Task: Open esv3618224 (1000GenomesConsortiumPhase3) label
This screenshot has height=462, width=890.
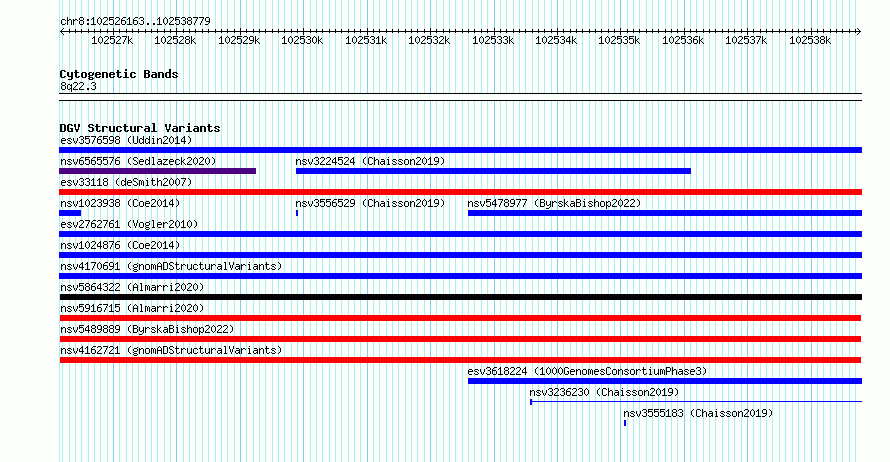Action: (587, 371)
